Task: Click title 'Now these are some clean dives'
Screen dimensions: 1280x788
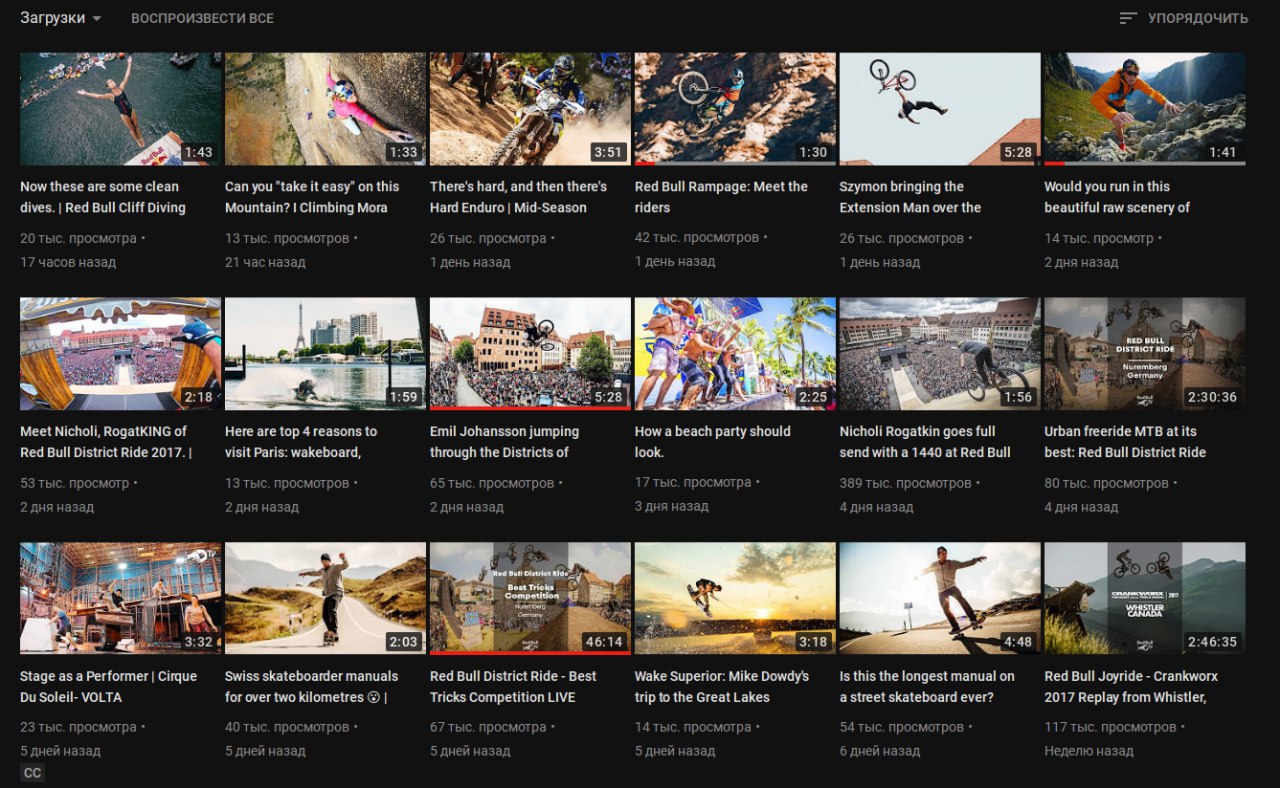Action: pos(103,197)
